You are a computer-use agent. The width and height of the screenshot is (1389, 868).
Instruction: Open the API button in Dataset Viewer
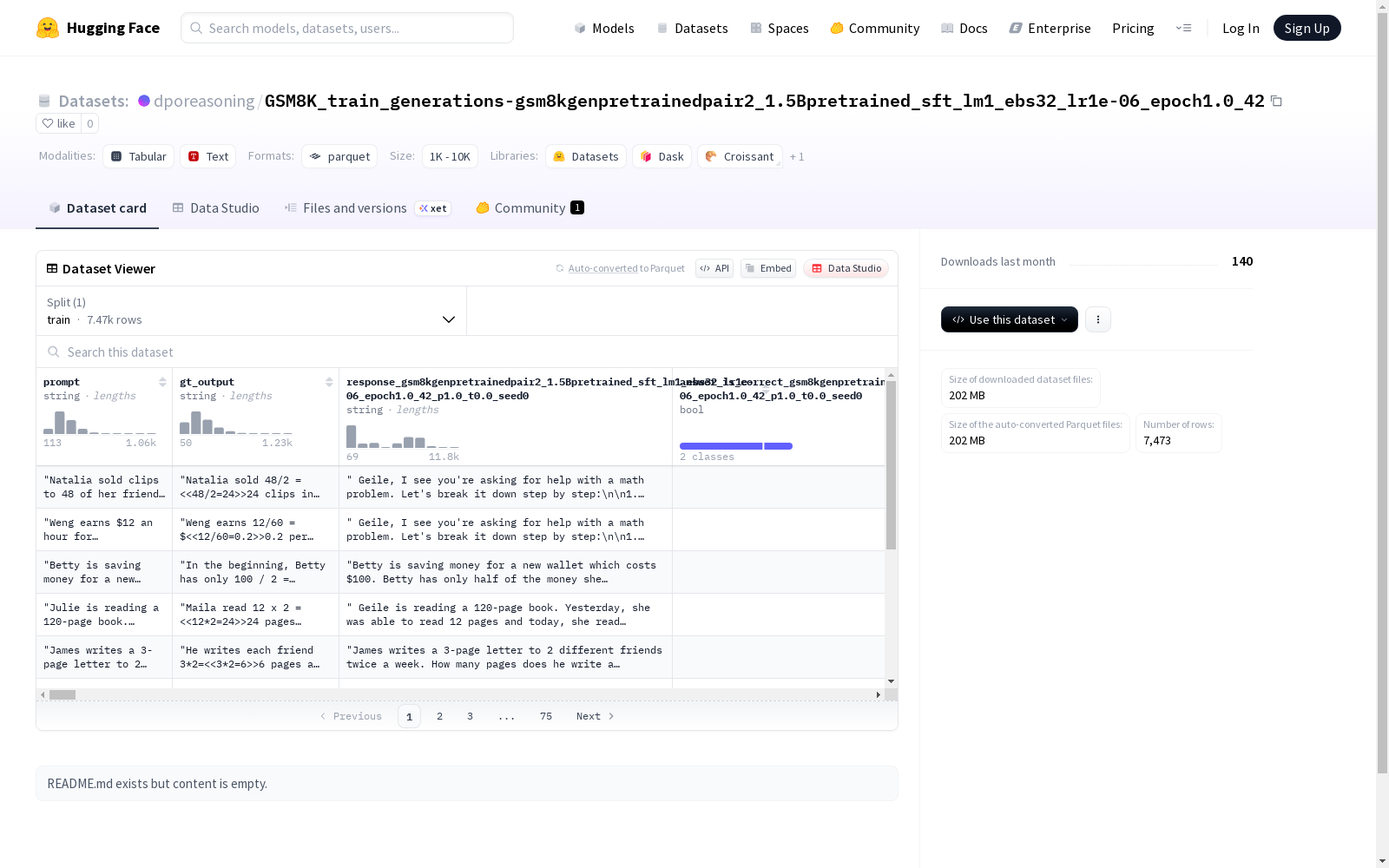pyautogui.click(x=714, y=268)
